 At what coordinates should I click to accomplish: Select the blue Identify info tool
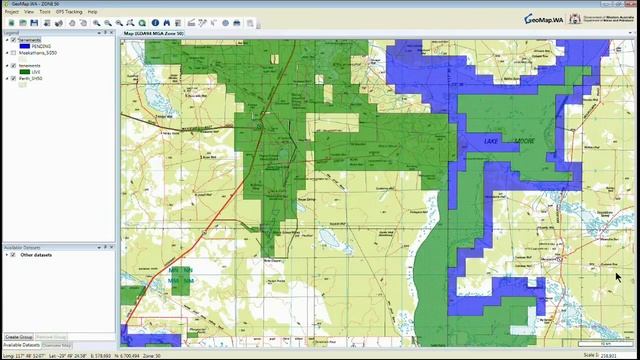(155, 23)
